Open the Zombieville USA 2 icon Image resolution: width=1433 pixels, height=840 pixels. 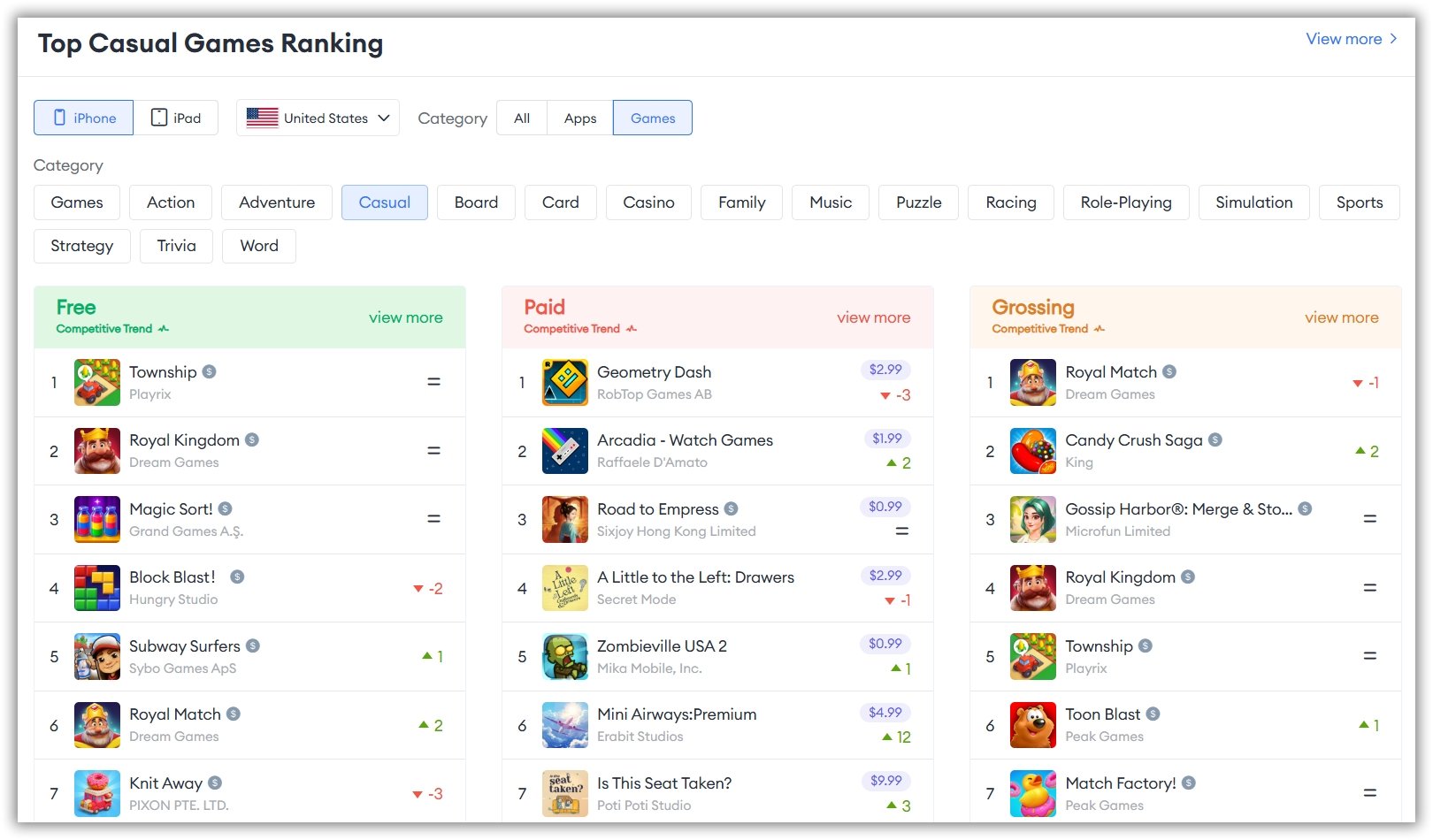point(565,656)
